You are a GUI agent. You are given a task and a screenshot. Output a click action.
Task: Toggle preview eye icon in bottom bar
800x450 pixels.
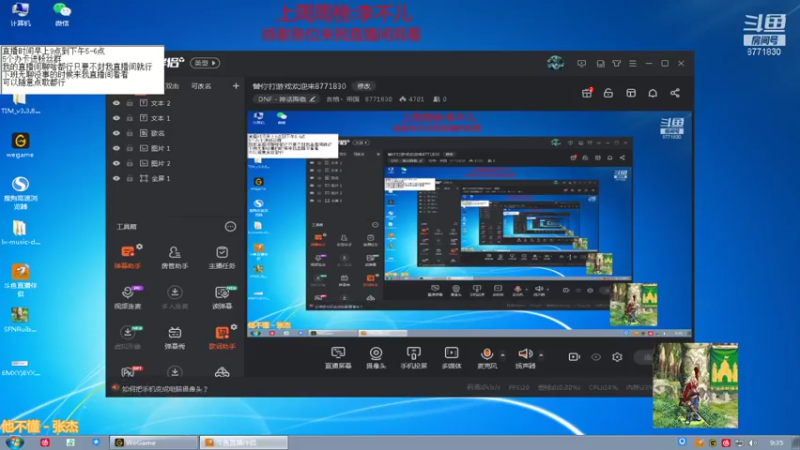coord(596,357)
